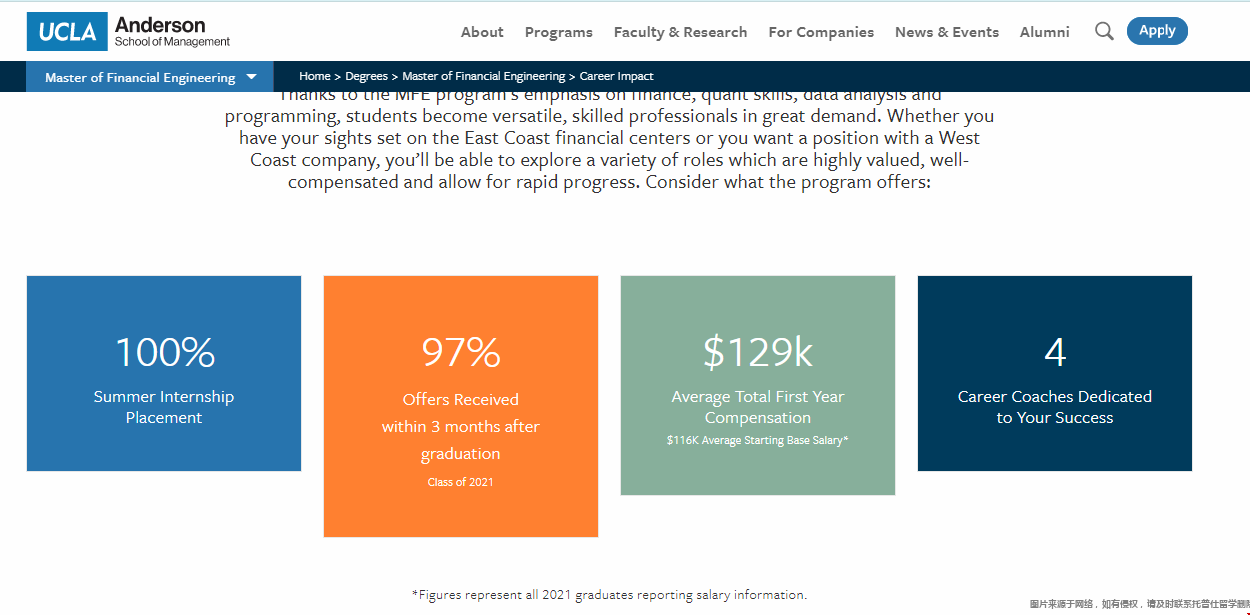Select Career Impact breadcrumb item
1250x615 pixels.
tap(617, 76)
